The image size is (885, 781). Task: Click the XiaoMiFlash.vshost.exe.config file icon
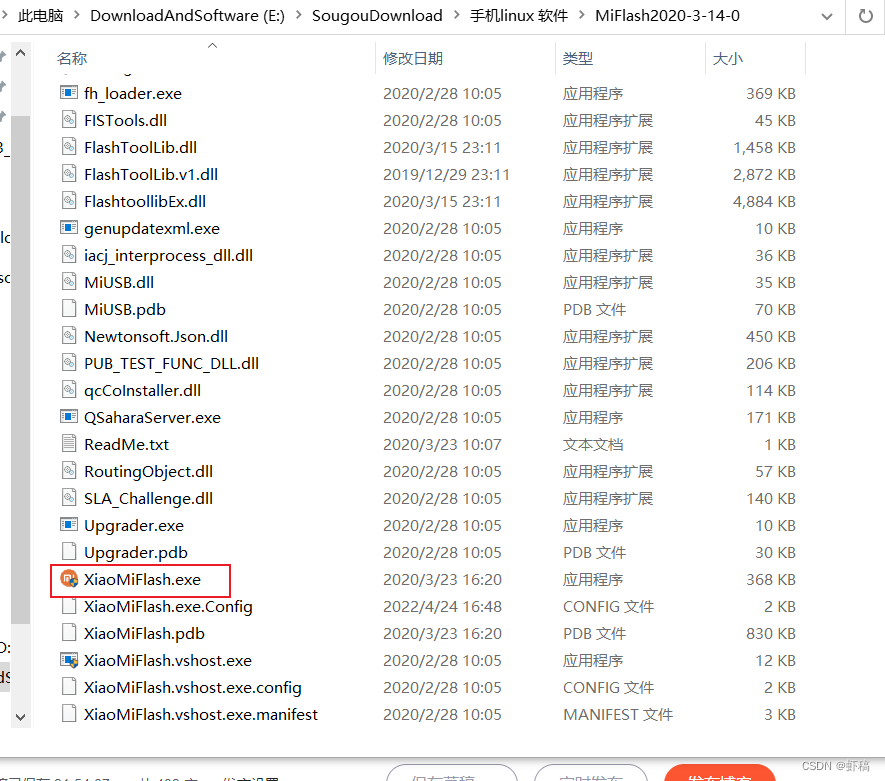[x=69, y=687]
